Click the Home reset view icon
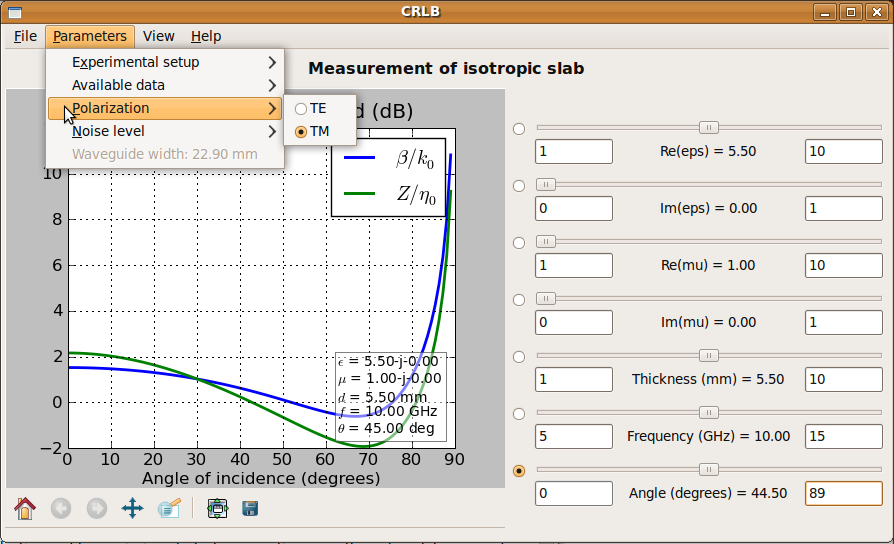Viewport: 894px width, 544px height. coord(25,508)
